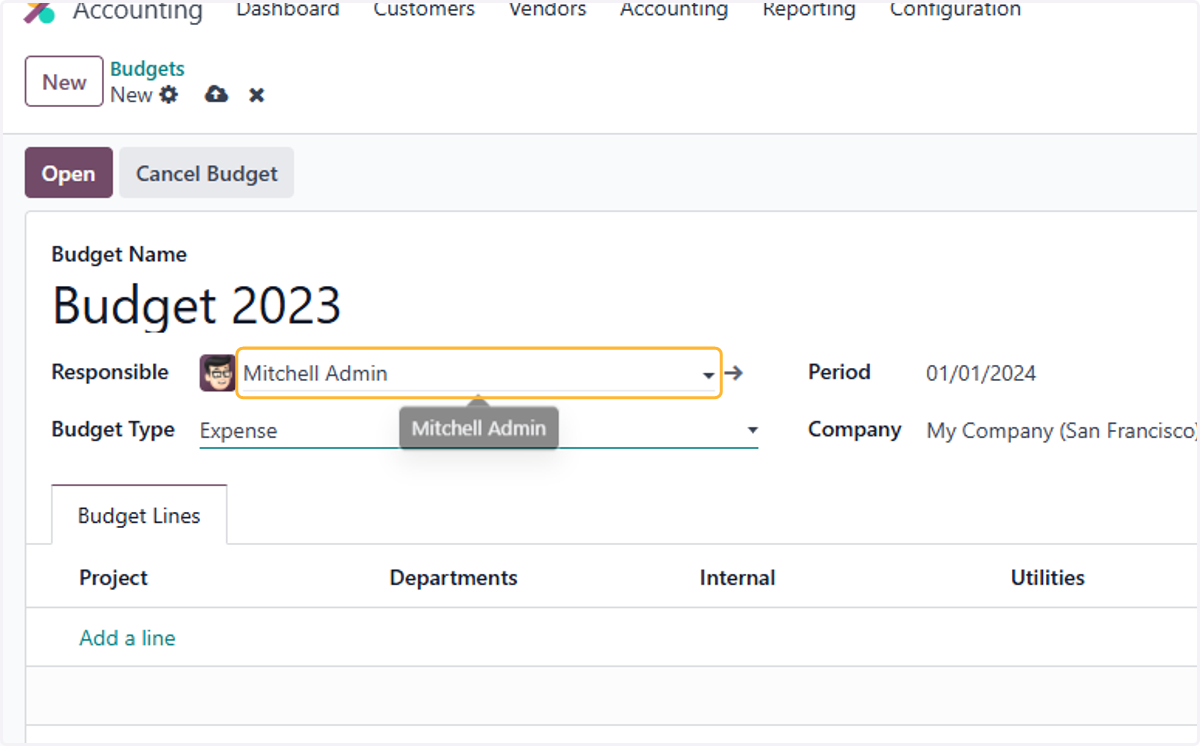The width and height of the screenshot is (1200, 746).
Task: Click the Period date 01/01/2024
Action: tap(981, 374)
